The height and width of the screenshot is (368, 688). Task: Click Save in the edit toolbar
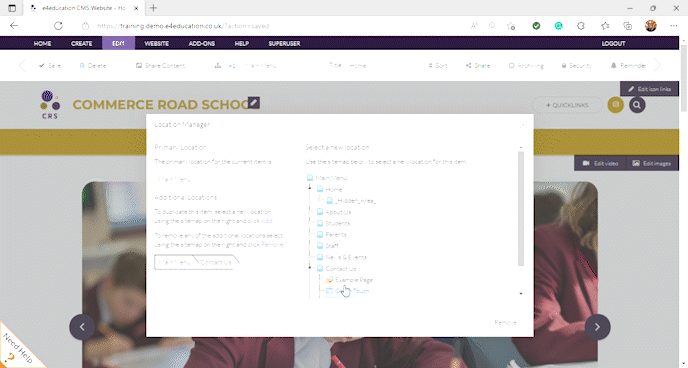[50, 65]
